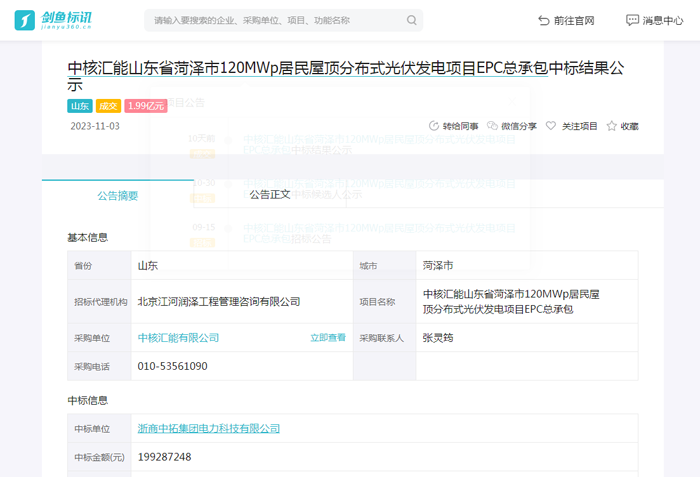Click date 2023-11-03

tap(95, 126)
